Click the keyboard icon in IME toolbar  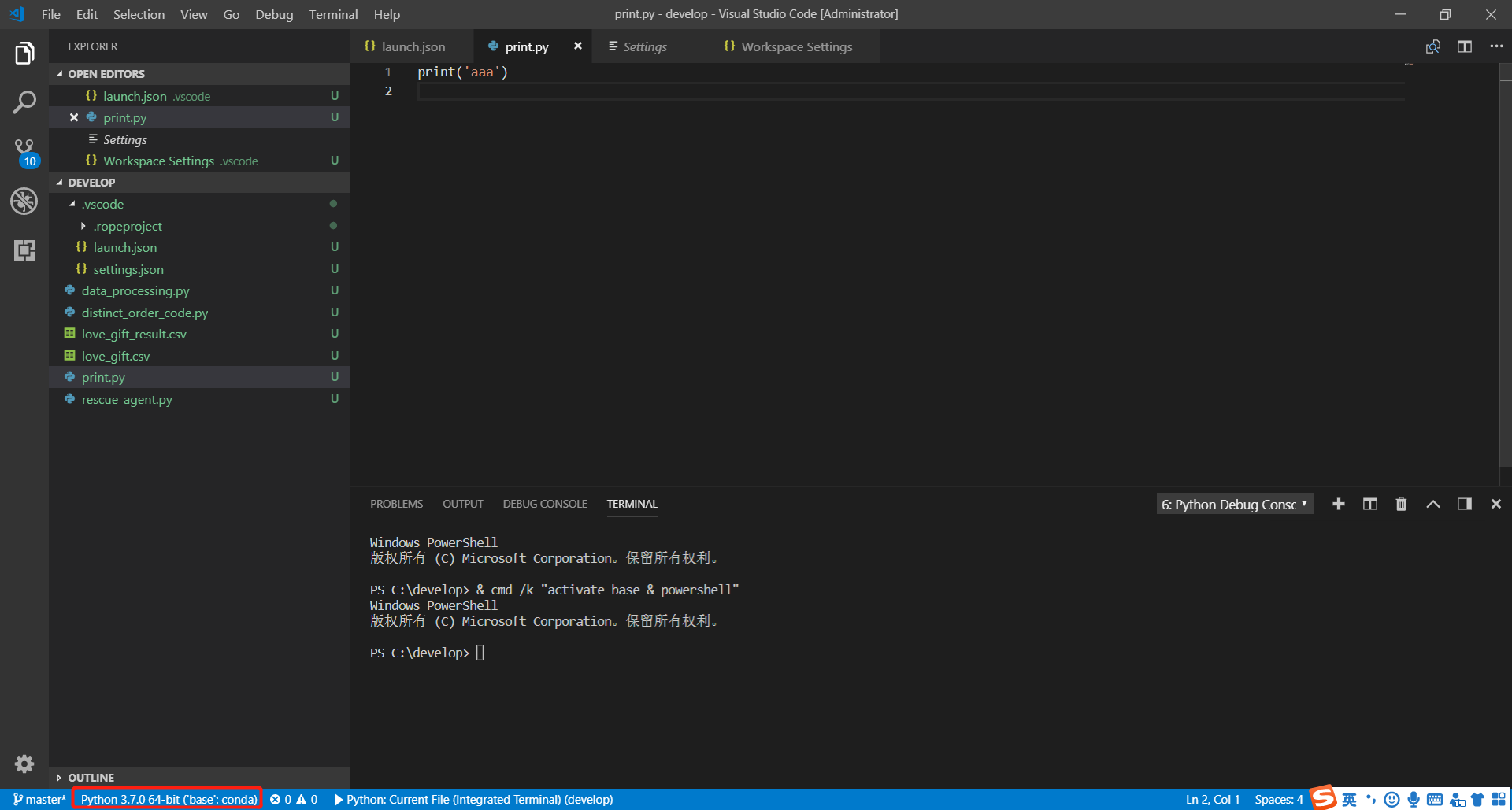click(1435, 800)
